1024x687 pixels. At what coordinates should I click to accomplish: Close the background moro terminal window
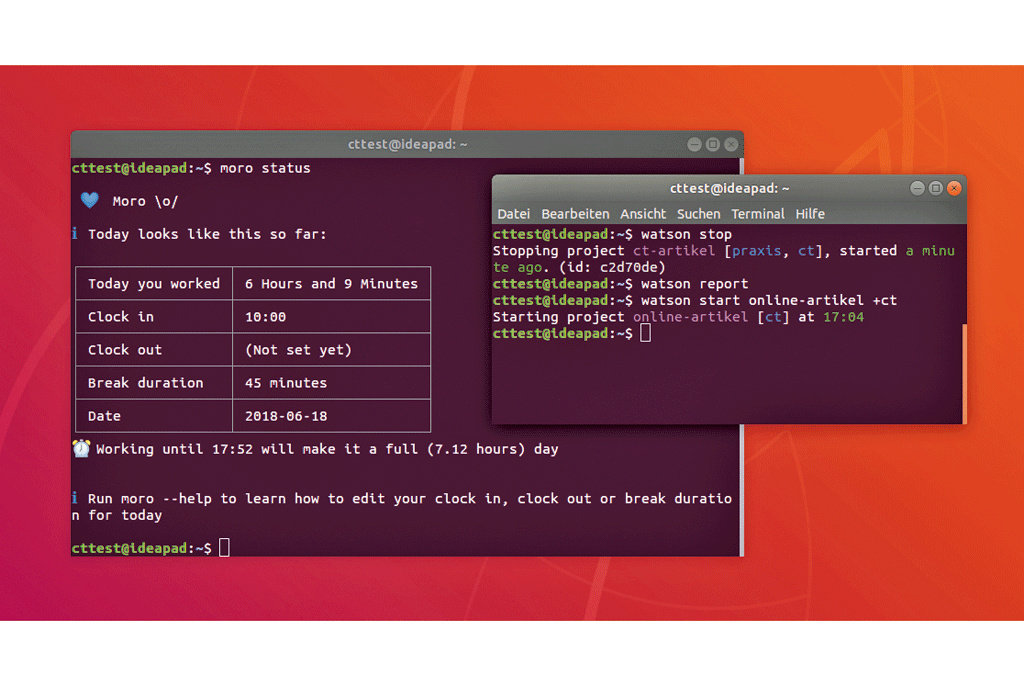click(x=731, y=144)
